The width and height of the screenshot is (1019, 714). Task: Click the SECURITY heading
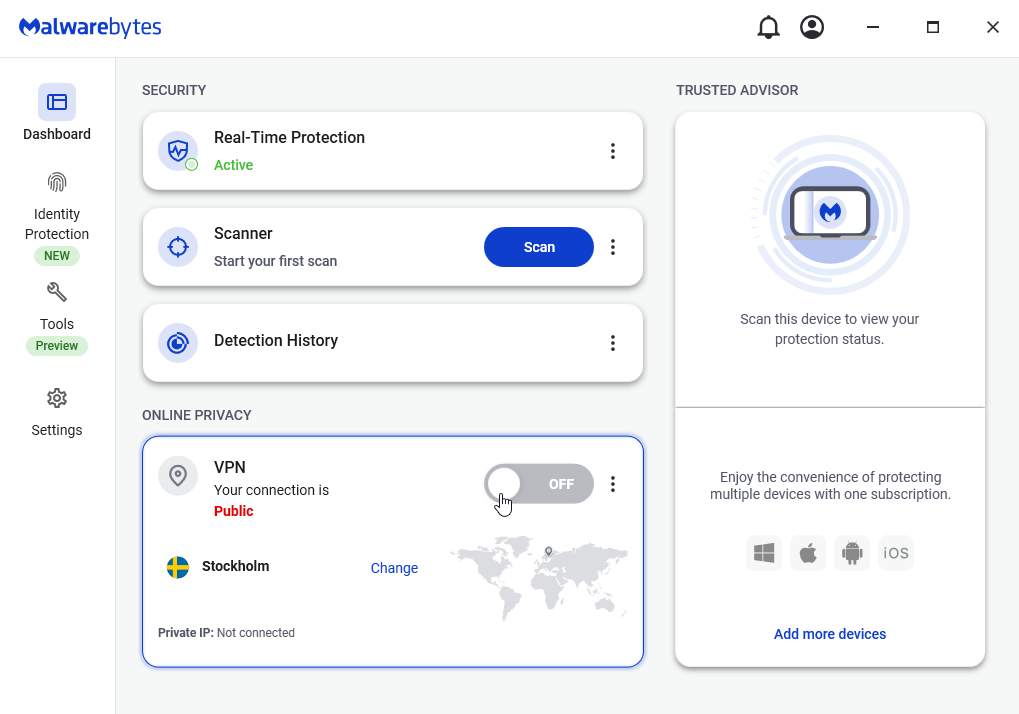coord(174,90)
